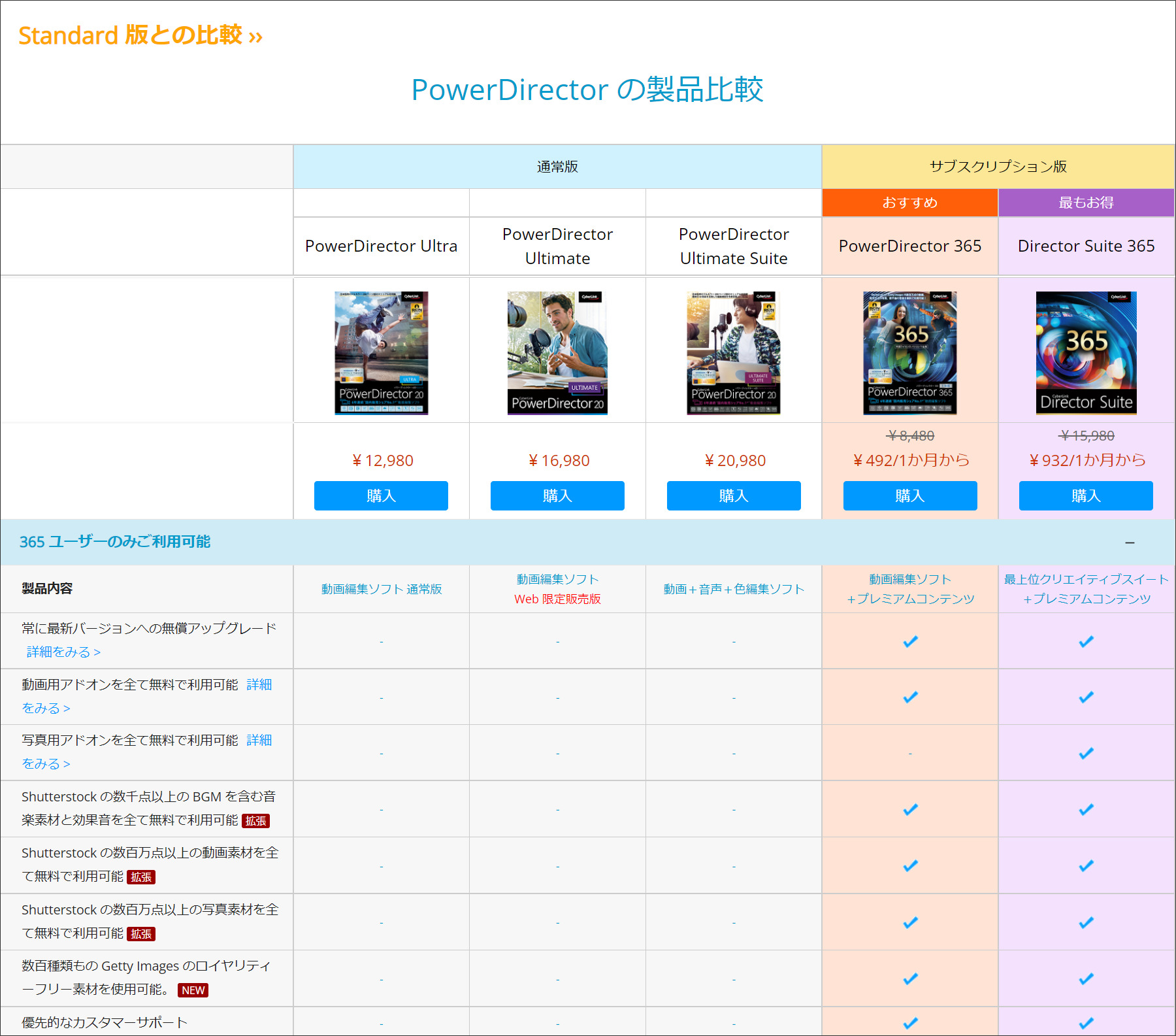Buy PowerDirector Ultimate Suite with 購入 button
Image resolution: width=1176 pixels, height=1036 pixels.
[x=734, y=495]
